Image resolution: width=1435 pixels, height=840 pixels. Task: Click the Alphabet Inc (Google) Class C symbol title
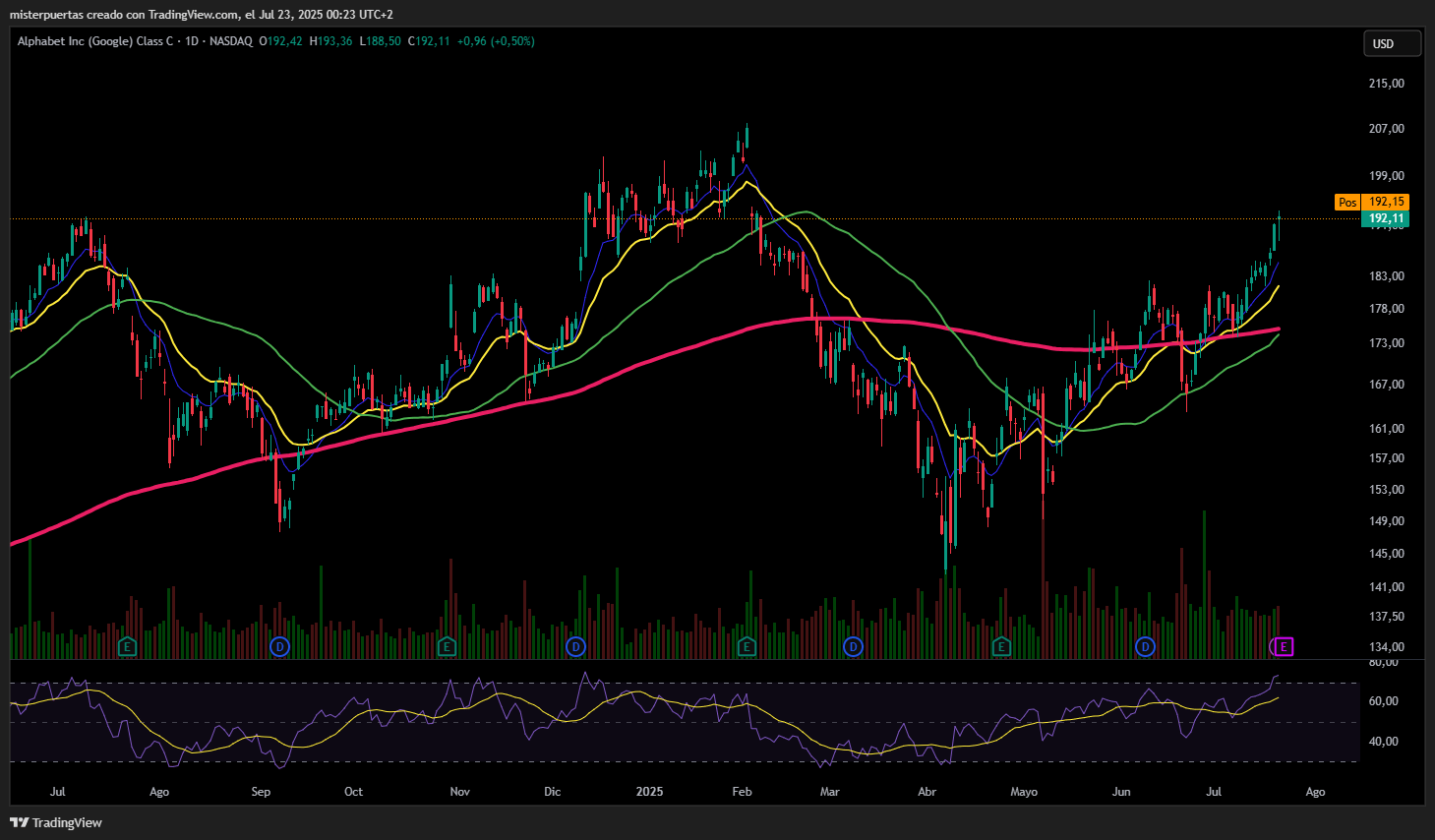(95, 41)
